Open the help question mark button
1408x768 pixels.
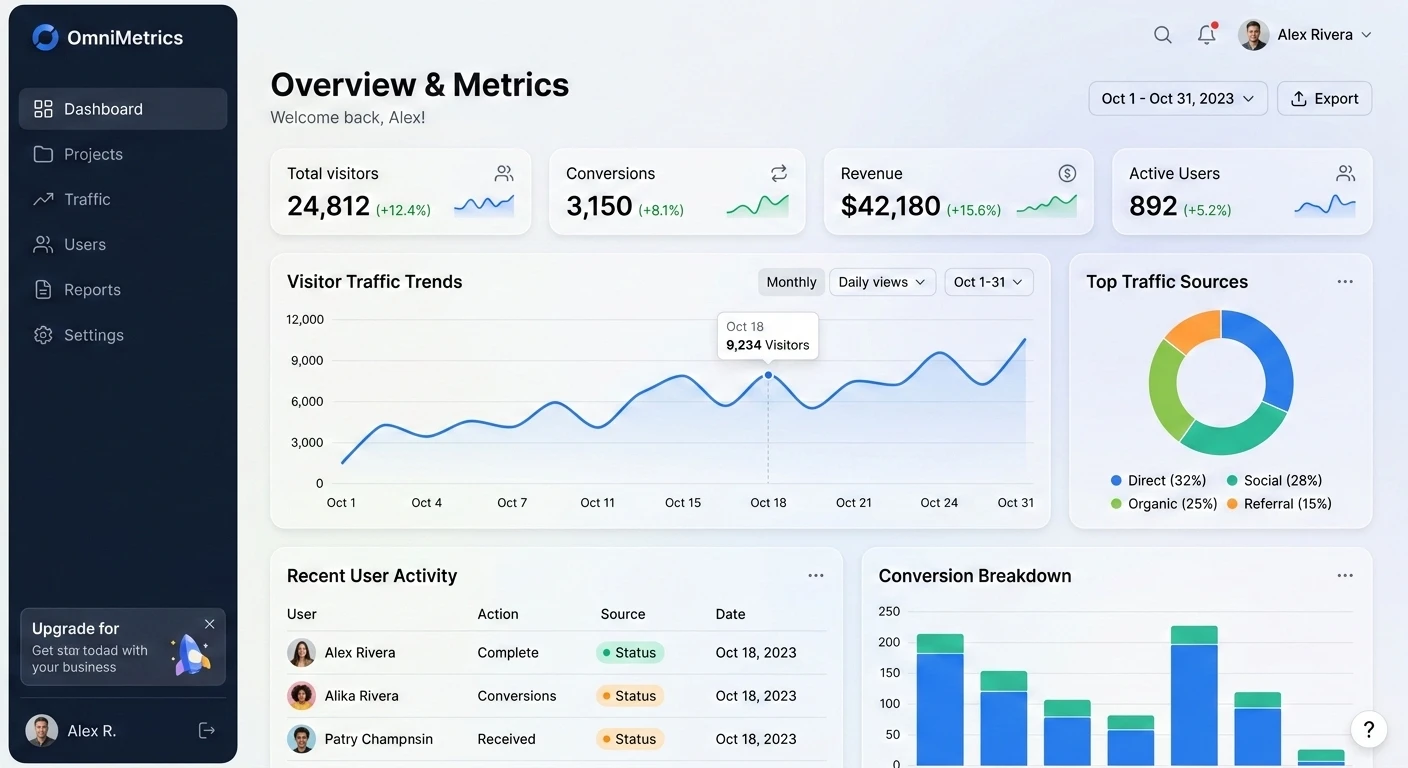1369,730
